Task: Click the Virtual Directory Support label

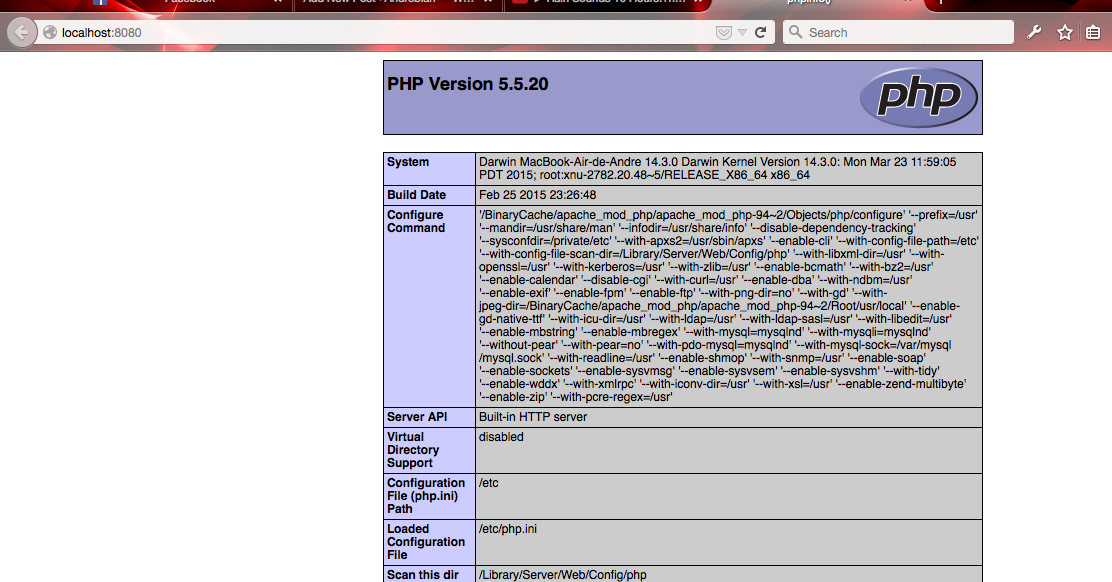Action: [x=413, y=450]
